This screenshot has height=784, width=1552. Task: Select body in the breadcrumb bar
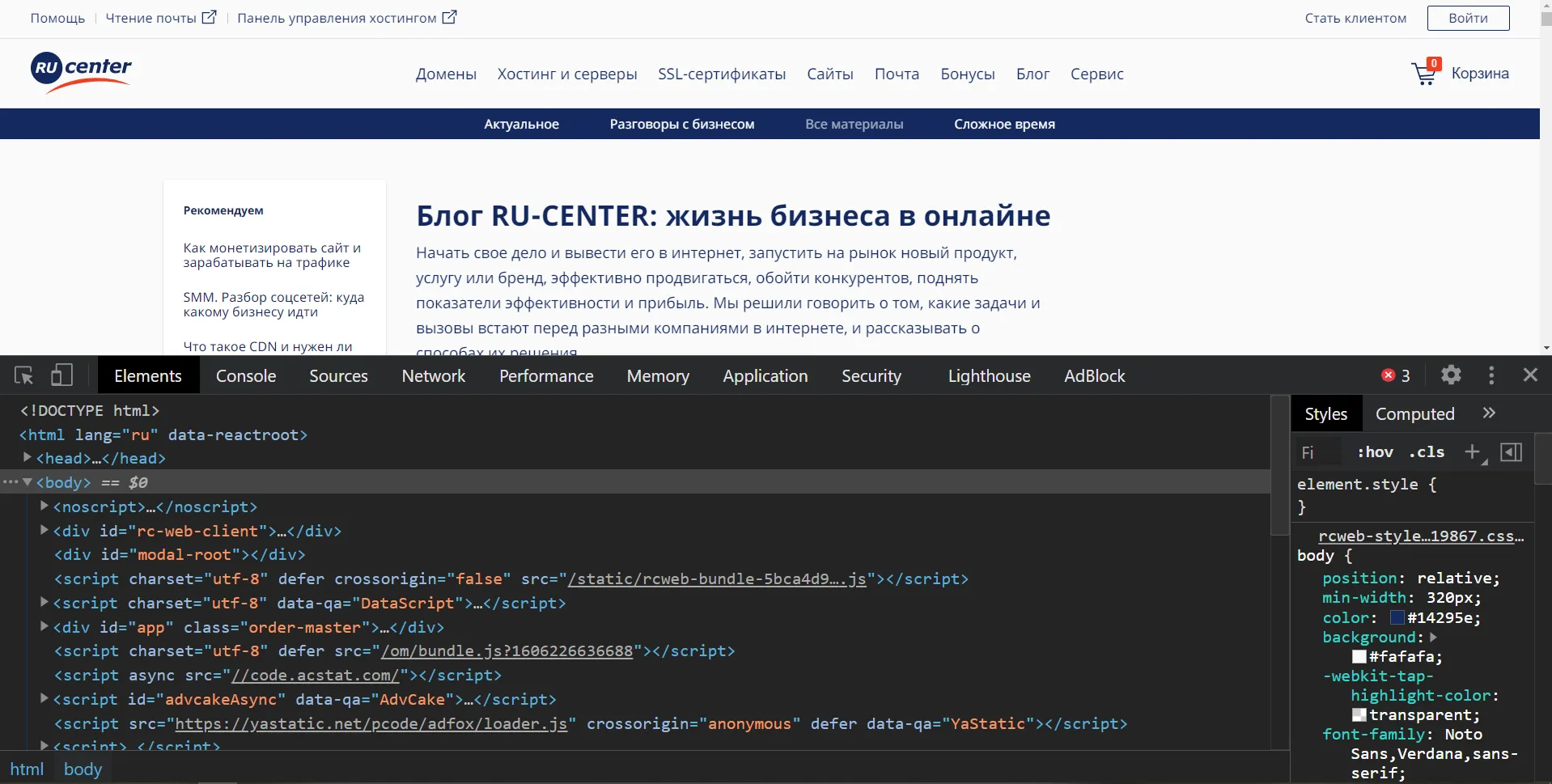pos(83,769)
